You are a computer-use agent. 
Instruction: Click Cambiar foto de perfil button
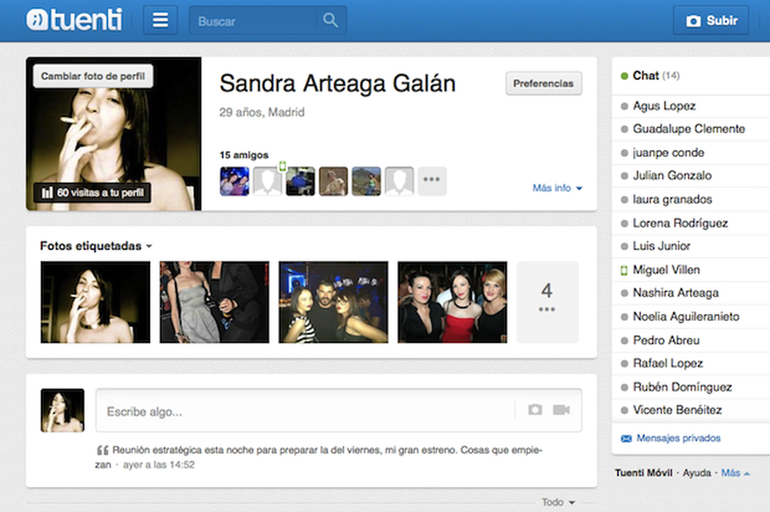(x=92, y=77)
